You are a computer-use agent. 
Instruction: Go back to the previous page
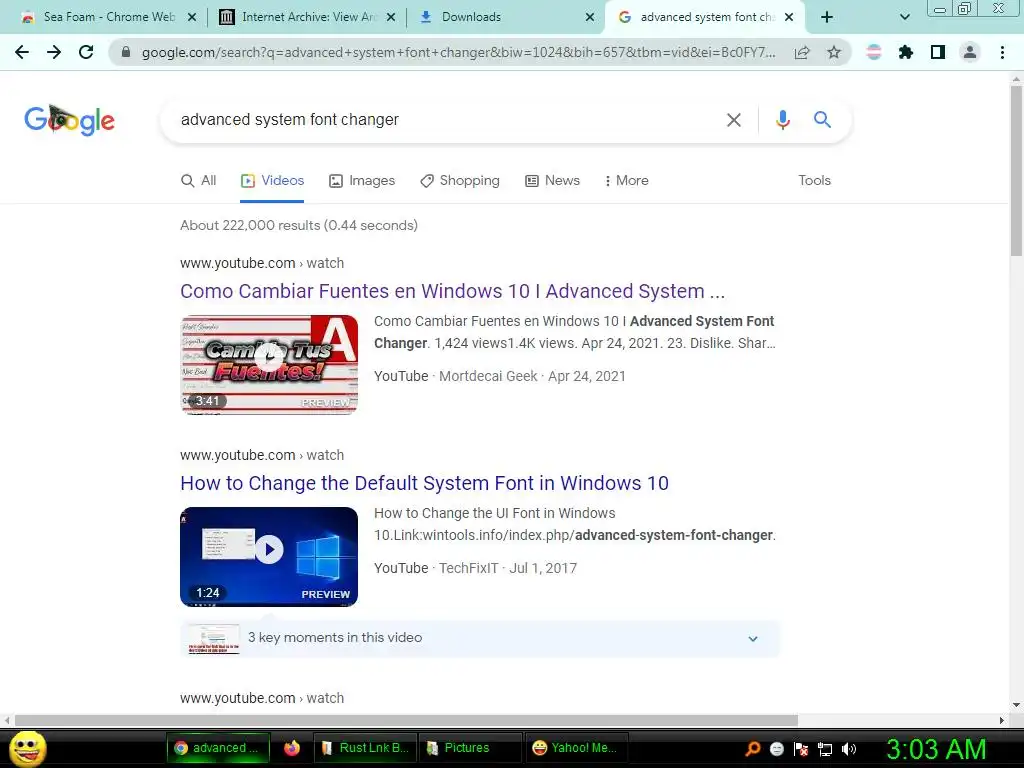coord(22,52)
